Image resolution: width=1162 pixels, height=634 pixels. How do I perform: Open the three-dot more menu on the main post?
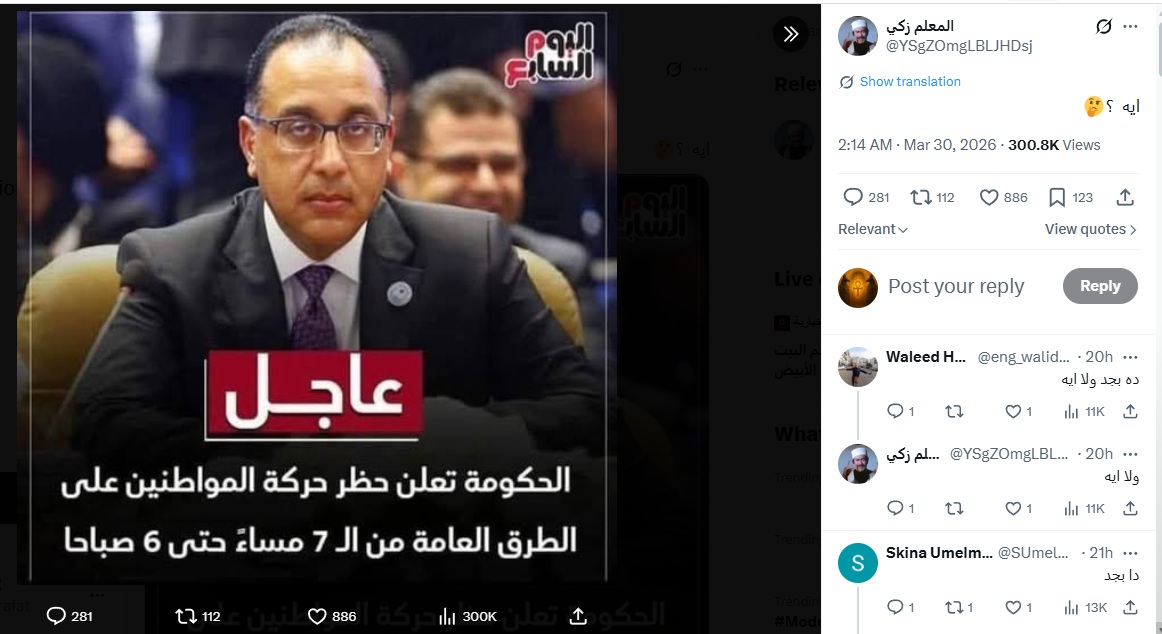tap(1130, 27)
